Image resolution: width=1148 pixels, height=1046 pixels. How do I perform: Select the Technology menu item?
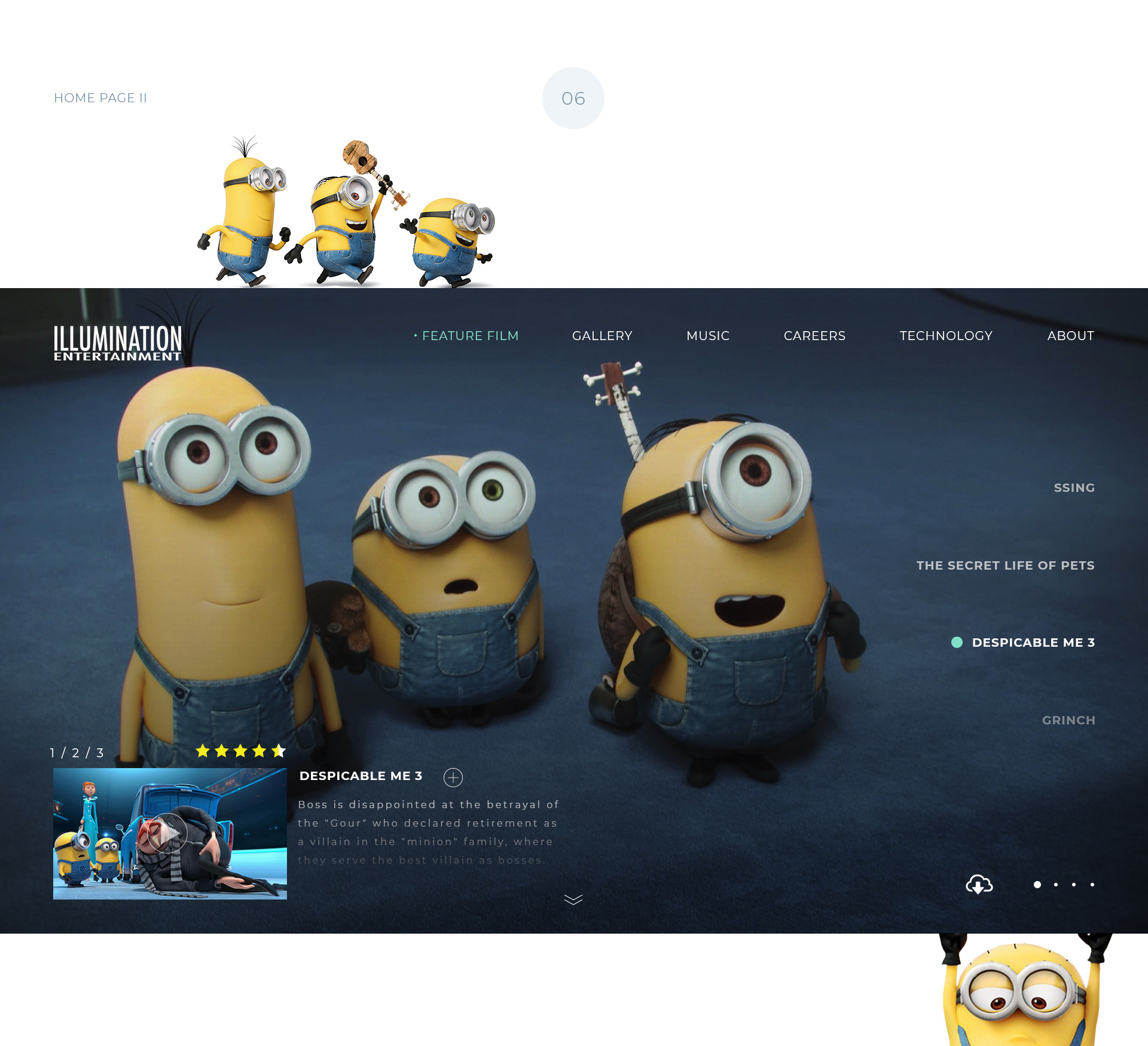(946, 336)
